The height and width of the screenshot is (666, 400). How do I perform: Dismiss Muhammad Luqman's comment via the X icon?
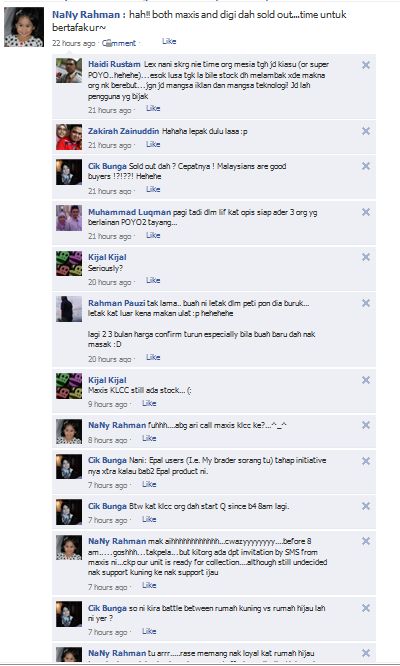click(366, 212)
